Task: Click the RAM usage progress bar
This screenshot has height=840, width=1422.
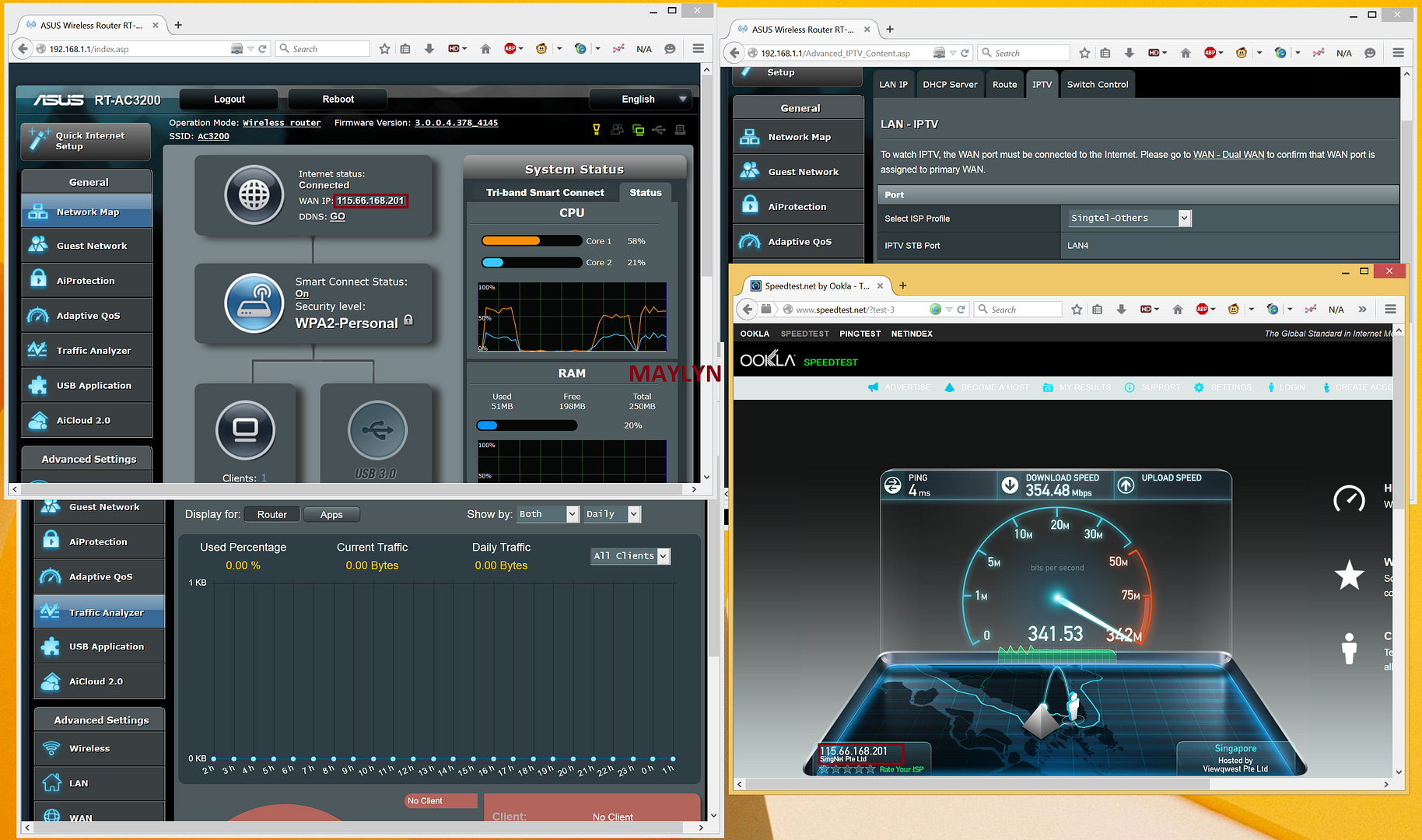Action: click(527, 425)
